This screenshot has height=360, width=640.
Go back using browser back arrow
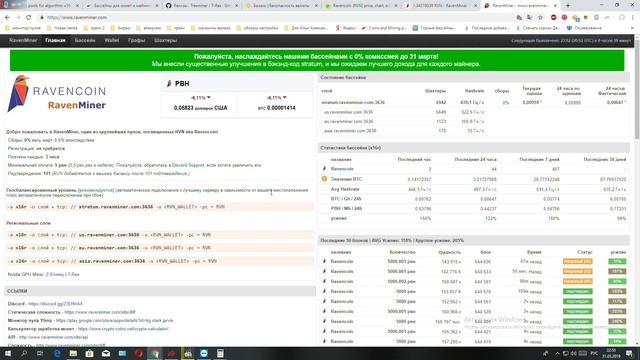pyautogui.click(x=7, y=18)
